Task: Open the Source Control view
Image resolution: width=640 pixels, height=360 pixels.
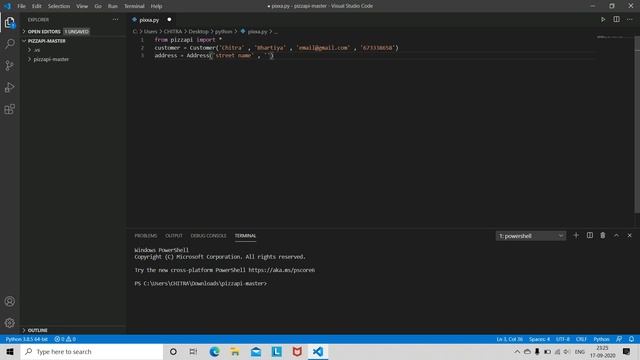Action: click(x=10, y=65)
